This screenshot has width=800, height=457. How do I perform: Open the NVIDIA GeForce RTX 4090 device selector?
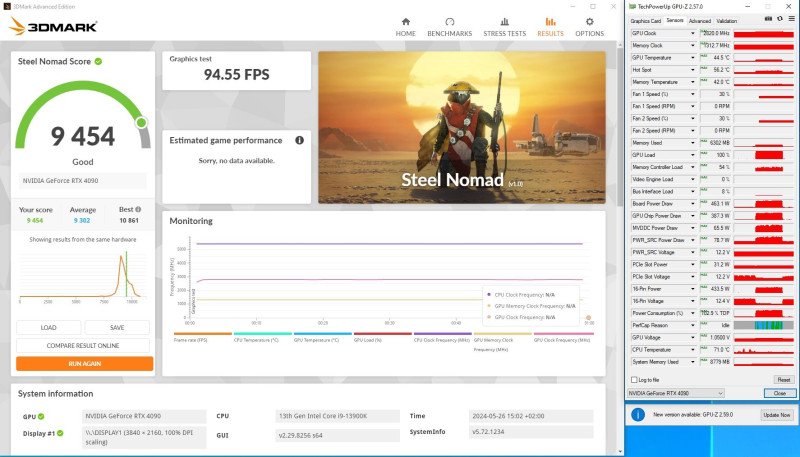click(x=676, y=393)
